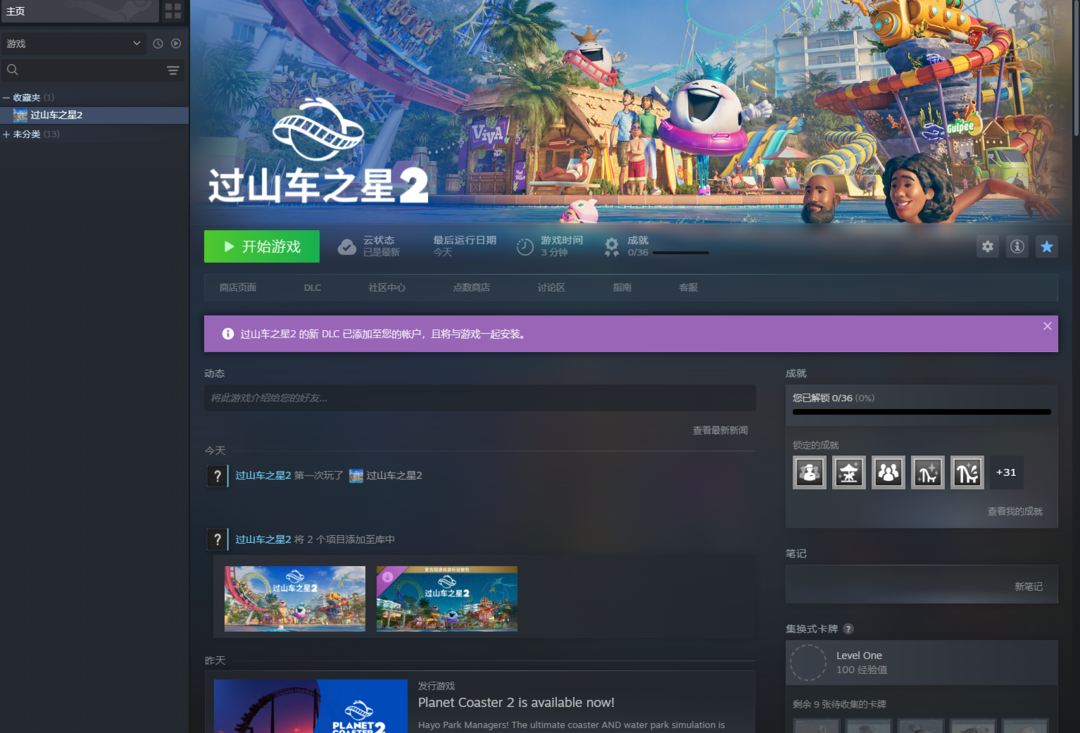Click the Level One badge circle
1080x733 pixels.
[808, 663]
